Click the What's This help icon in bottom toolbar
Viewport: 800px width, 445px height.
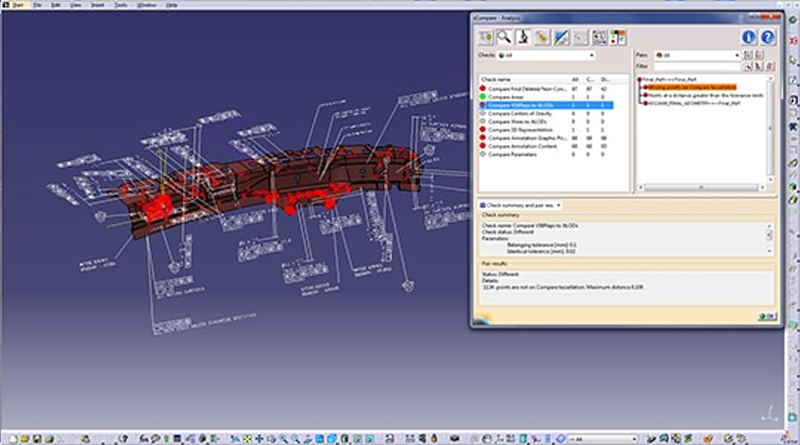click(x=123, y=438)
